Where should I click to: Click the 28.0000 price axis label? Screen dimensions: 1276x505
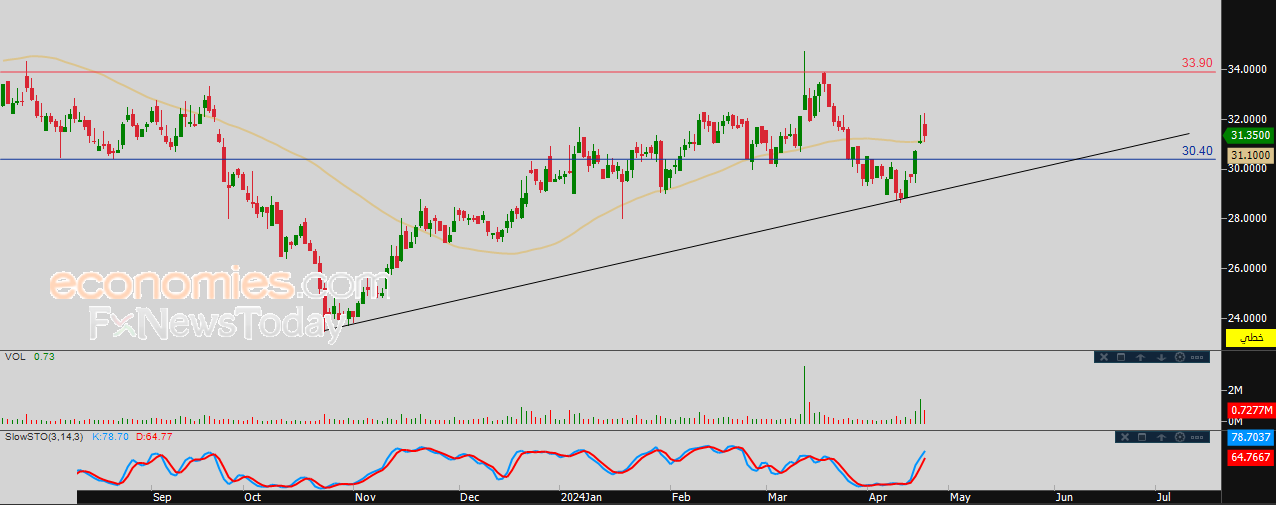(x=1249, y=218)
